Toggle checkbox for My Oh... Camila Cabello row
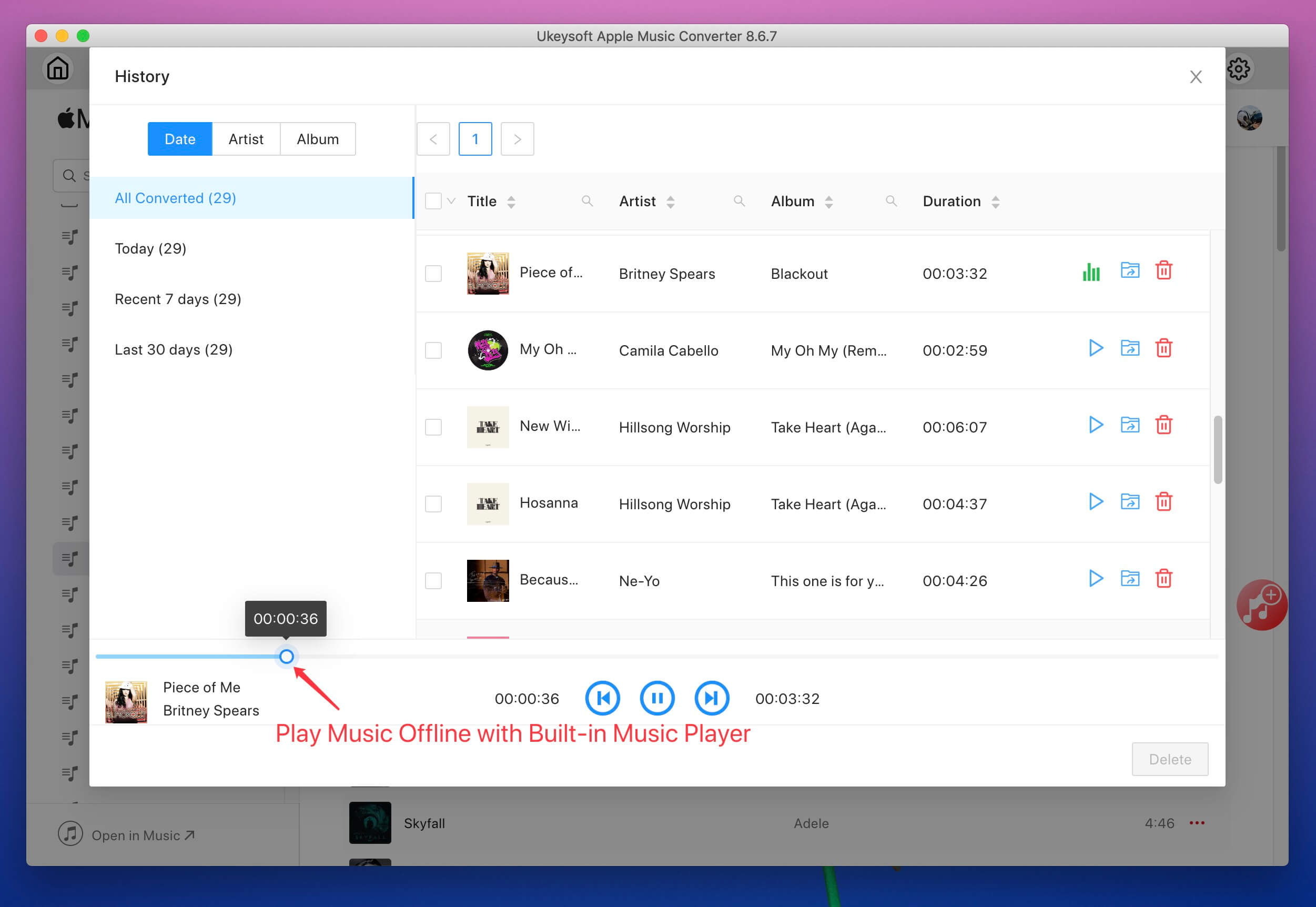The width and height of the screenshot is (1316, 907). point(434,350)
